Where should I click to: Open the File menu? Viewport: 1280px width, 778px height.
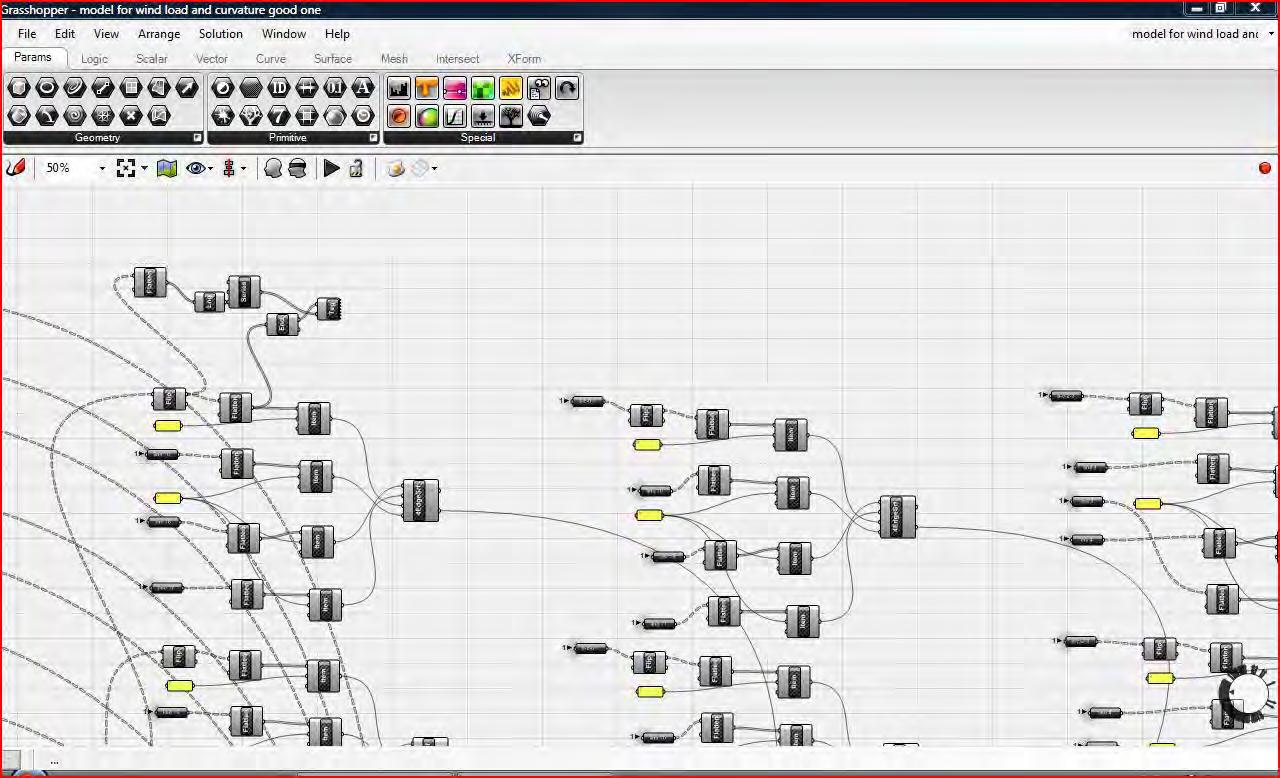[x=27, y=34]
